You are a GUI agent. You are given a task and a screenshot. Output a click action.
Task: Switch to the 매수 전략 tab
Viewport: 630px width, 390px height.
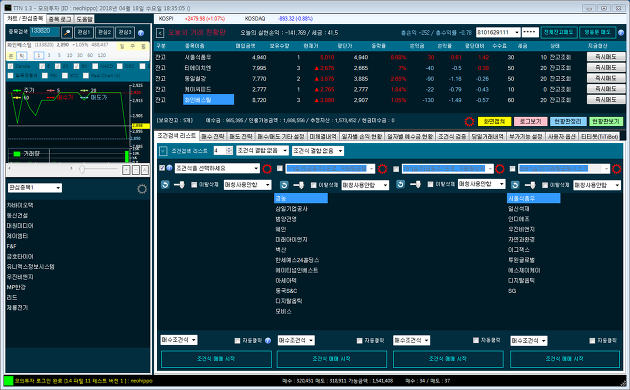(213, 137)
